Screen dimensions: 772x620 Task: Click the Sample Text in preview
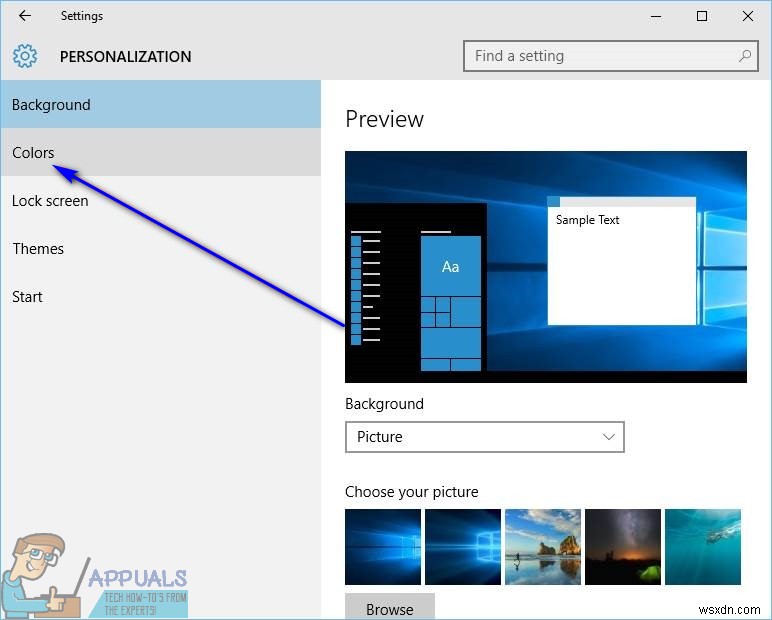point(587,220)
